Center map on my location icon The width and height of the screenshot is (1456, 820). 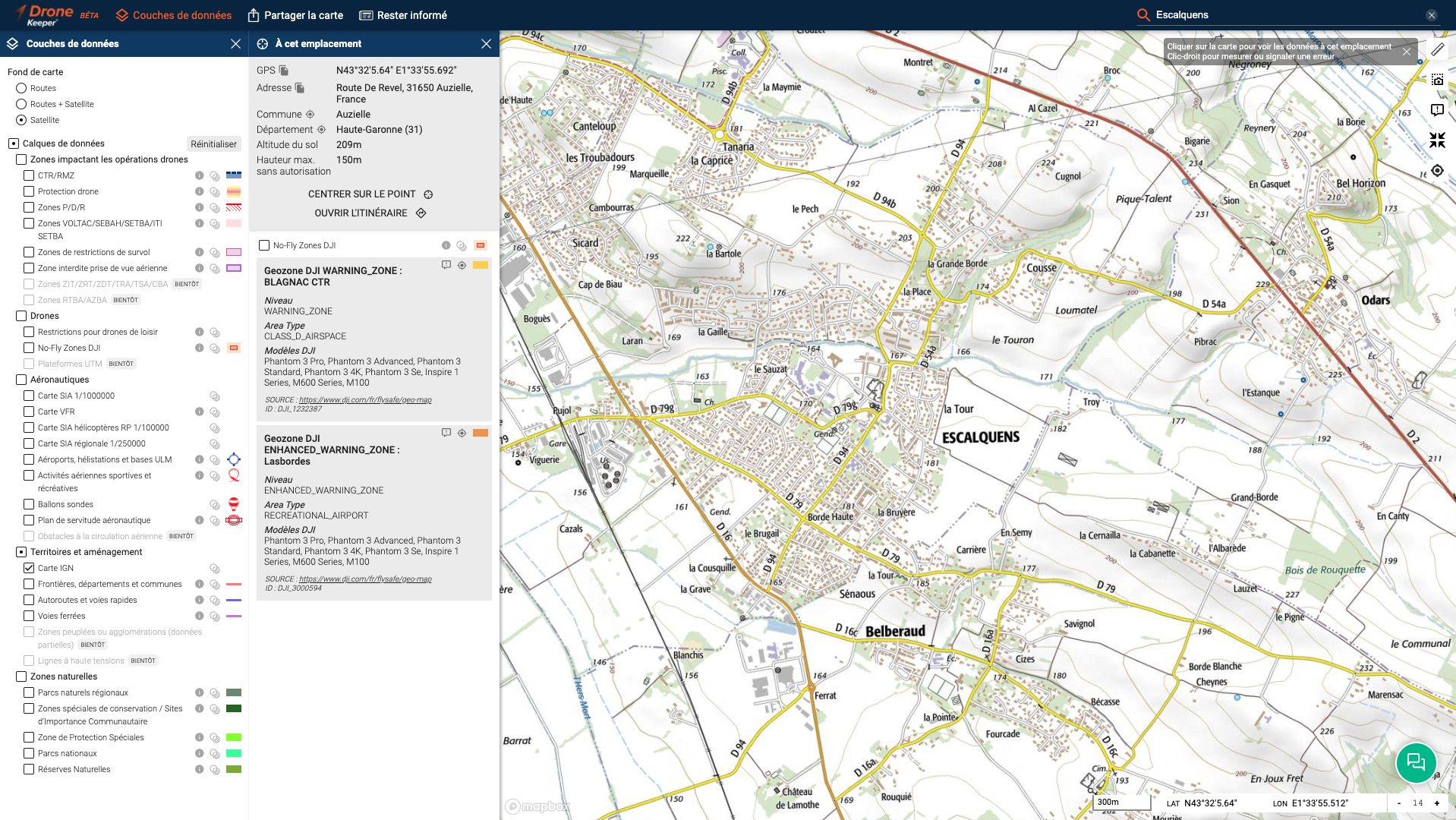[1437, 171]
